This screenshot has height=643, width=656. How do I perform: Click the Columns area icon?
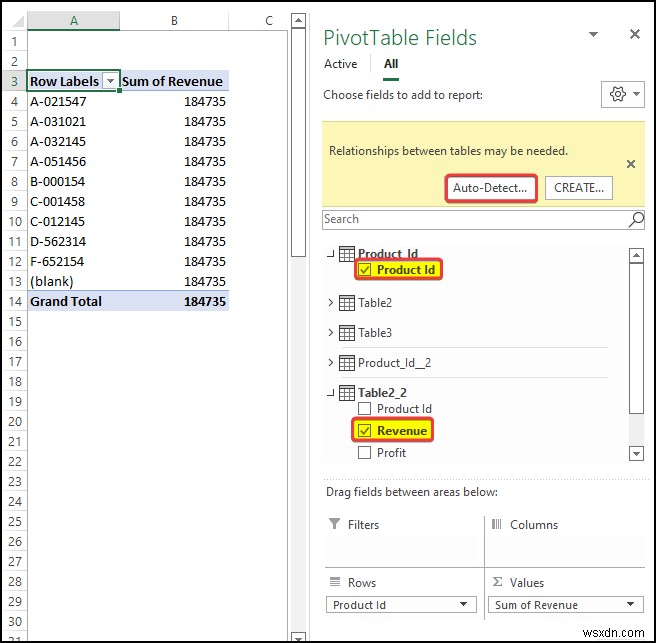[496, 524]
